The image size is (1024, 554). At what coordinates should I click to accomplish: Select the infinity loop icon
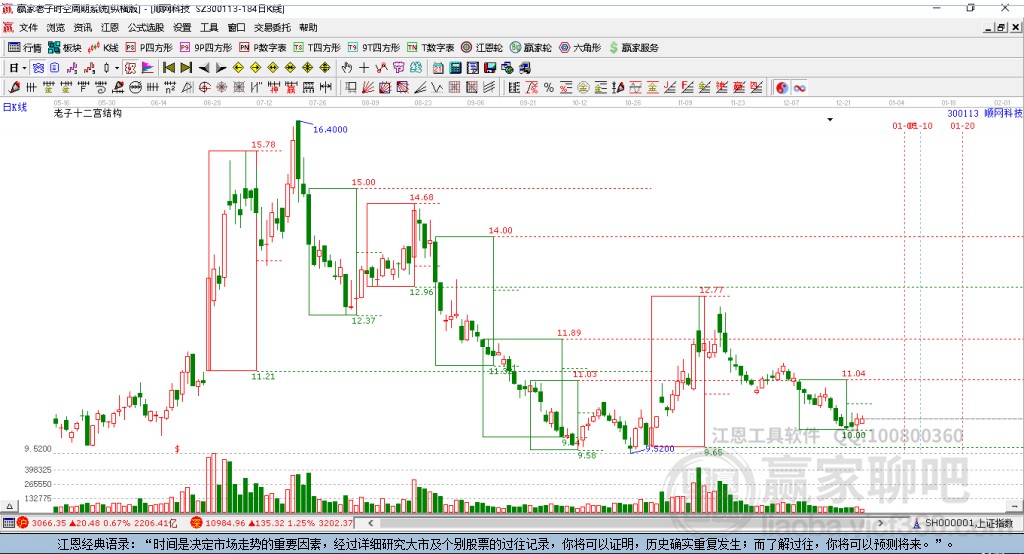pyautogui.click(x=799, y=88)
